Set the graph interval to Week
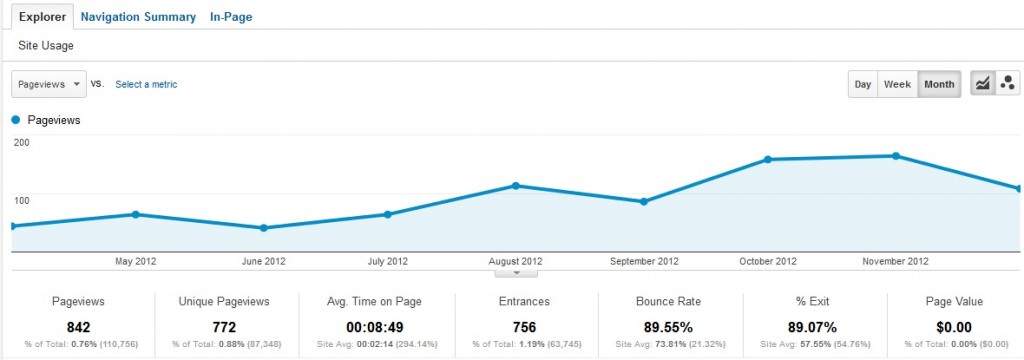 (897, 84)
